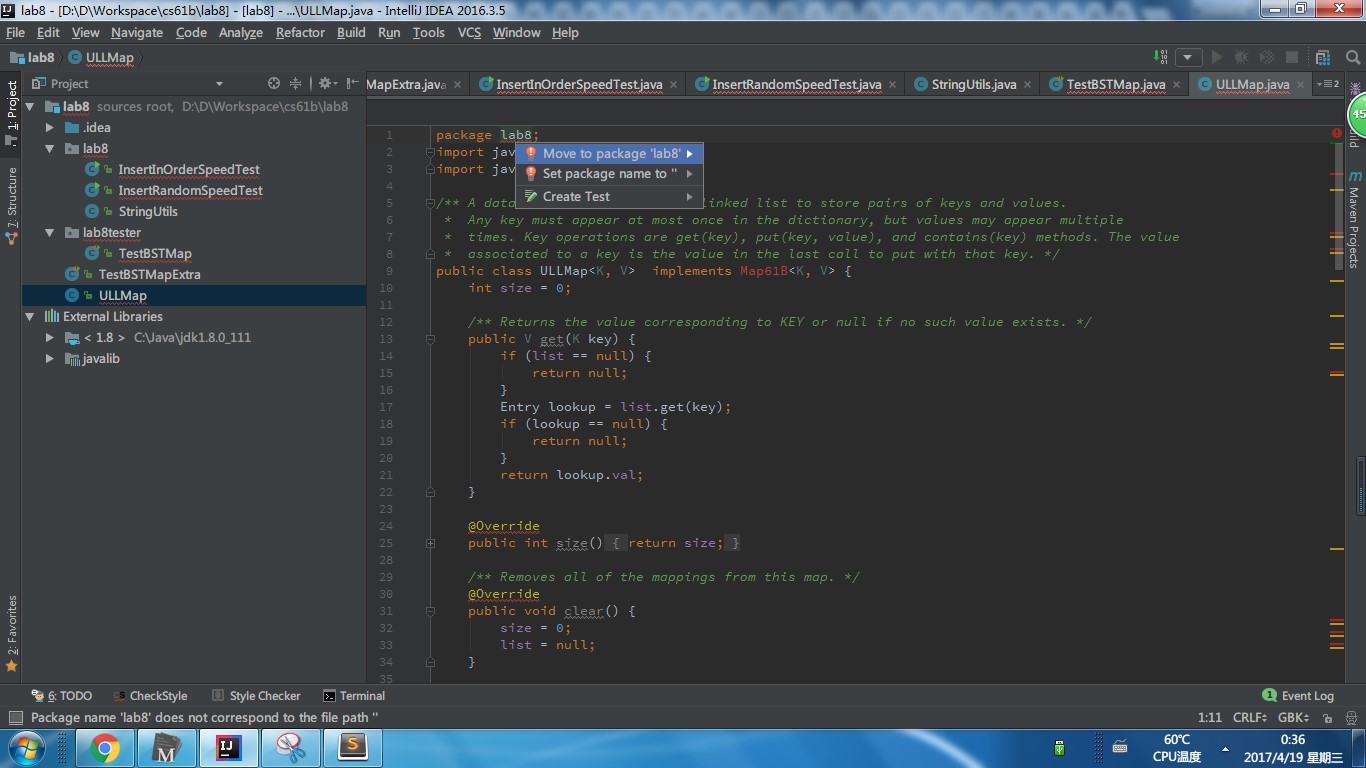Select InsertInOrderSpeedTest in project tree
1366x768 pixels.
(188, 170)
